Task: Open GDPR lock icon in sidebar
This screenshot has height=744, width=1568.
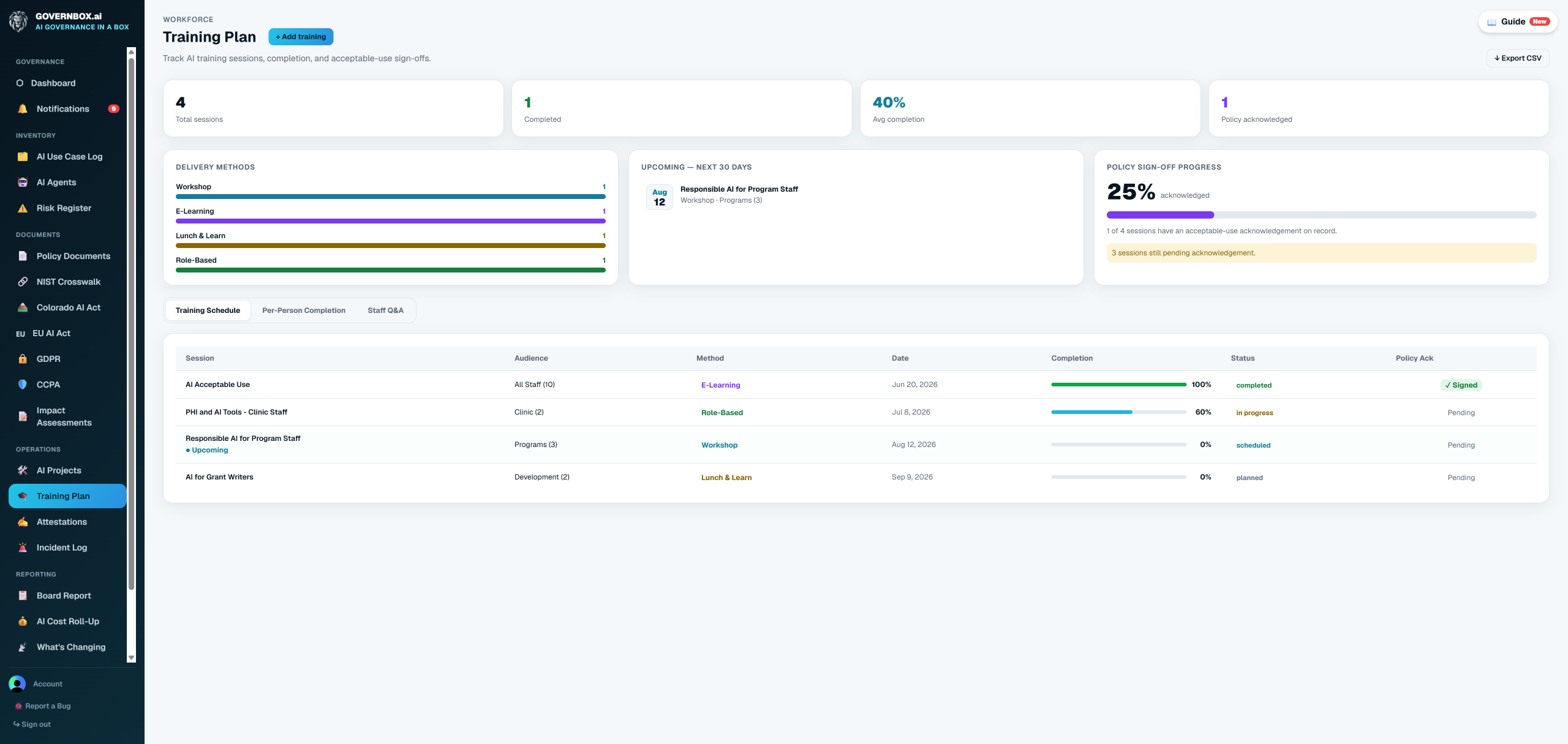Action: point(23,359)
